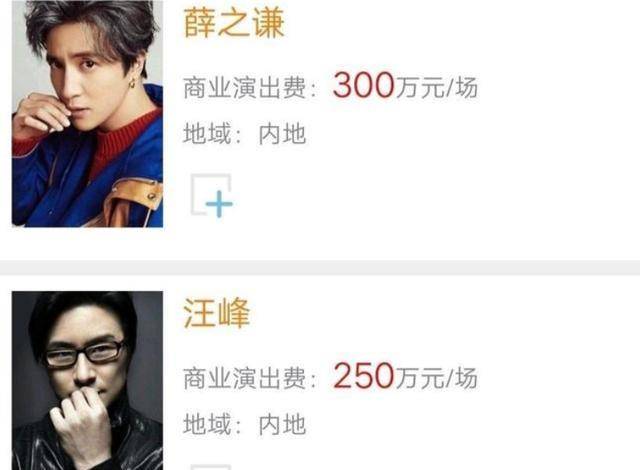Open the portrait photo with blue jacket
This screenshot has width=640, height=470.
pos(87,113)
